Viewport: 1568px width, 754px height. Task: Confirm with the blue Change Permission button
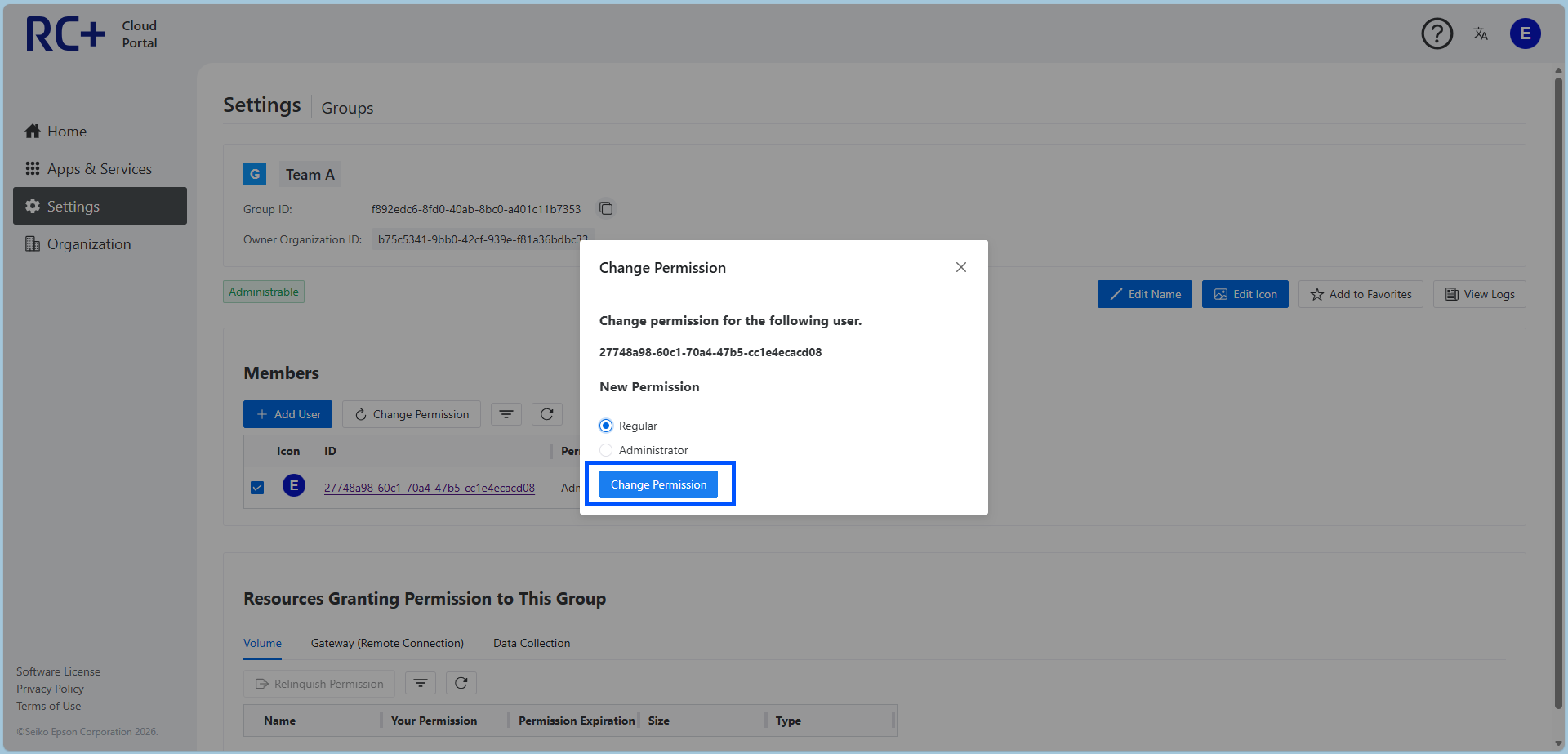tap(658, 484)
